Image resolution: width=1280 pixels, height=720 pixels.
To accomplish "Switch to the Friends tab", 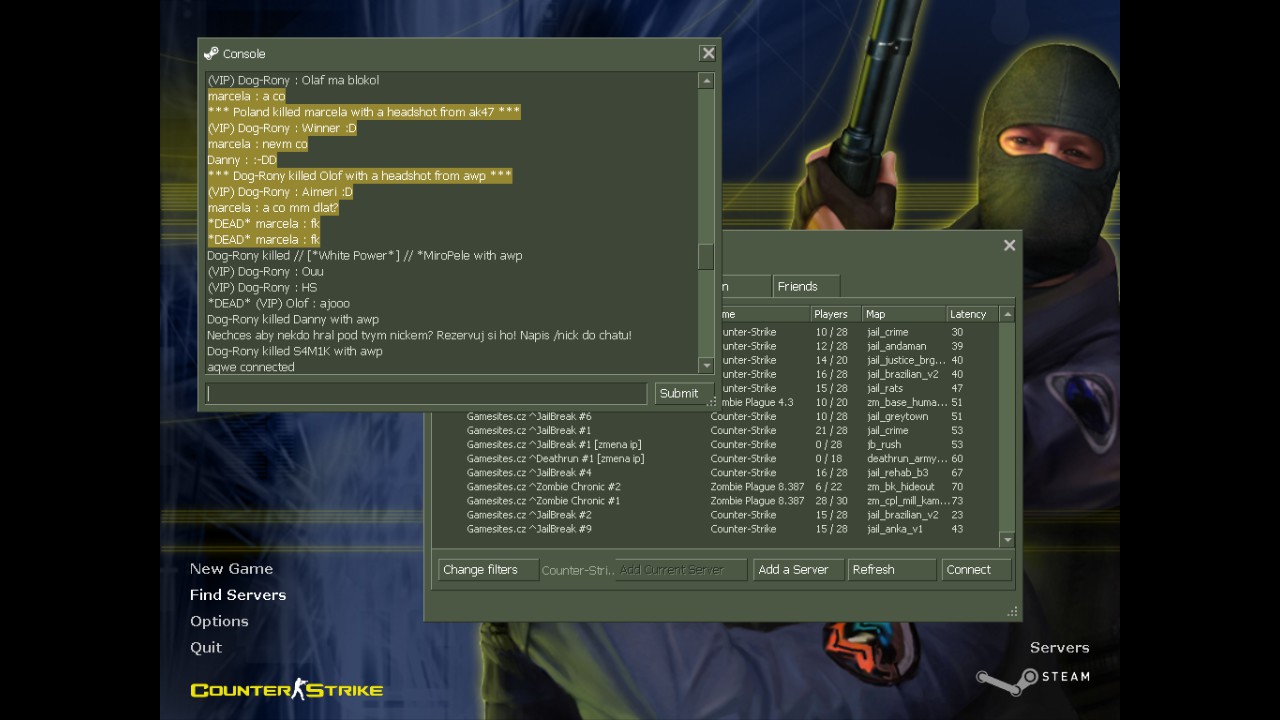I will tap(806, 286).
